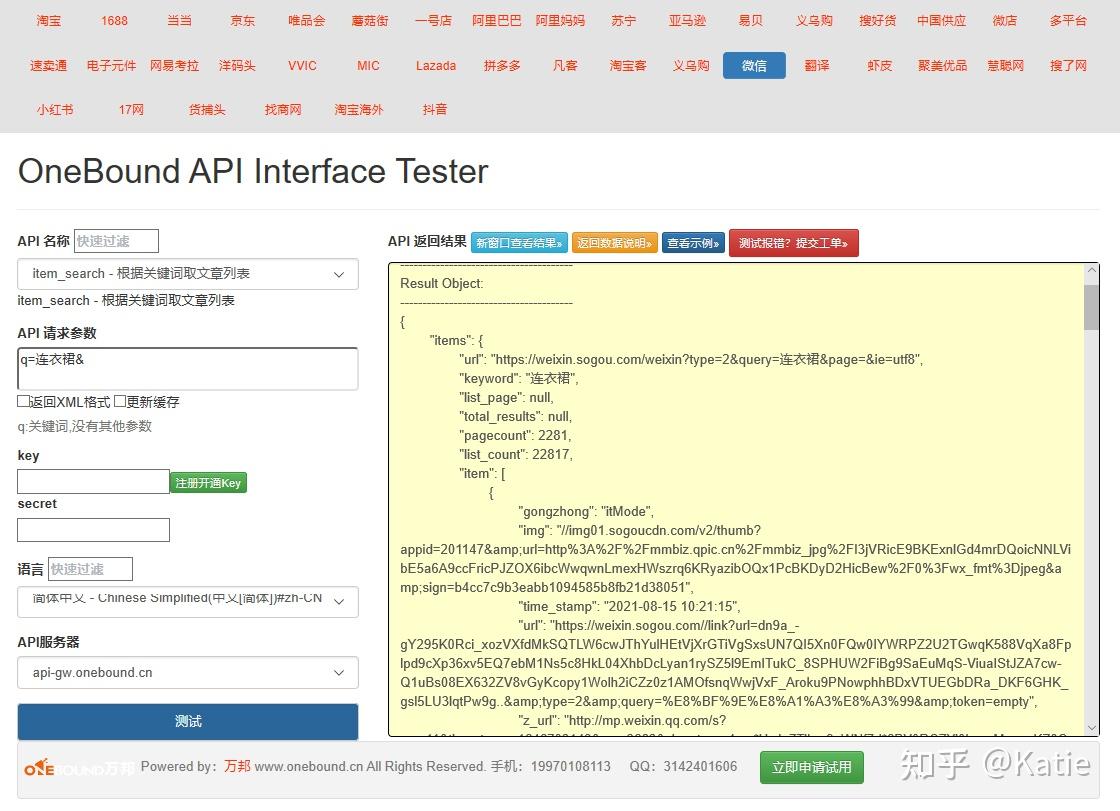Select the 微信 platform tab
This screenshot has height=811, width=1120.
click(x=754, y=66)
